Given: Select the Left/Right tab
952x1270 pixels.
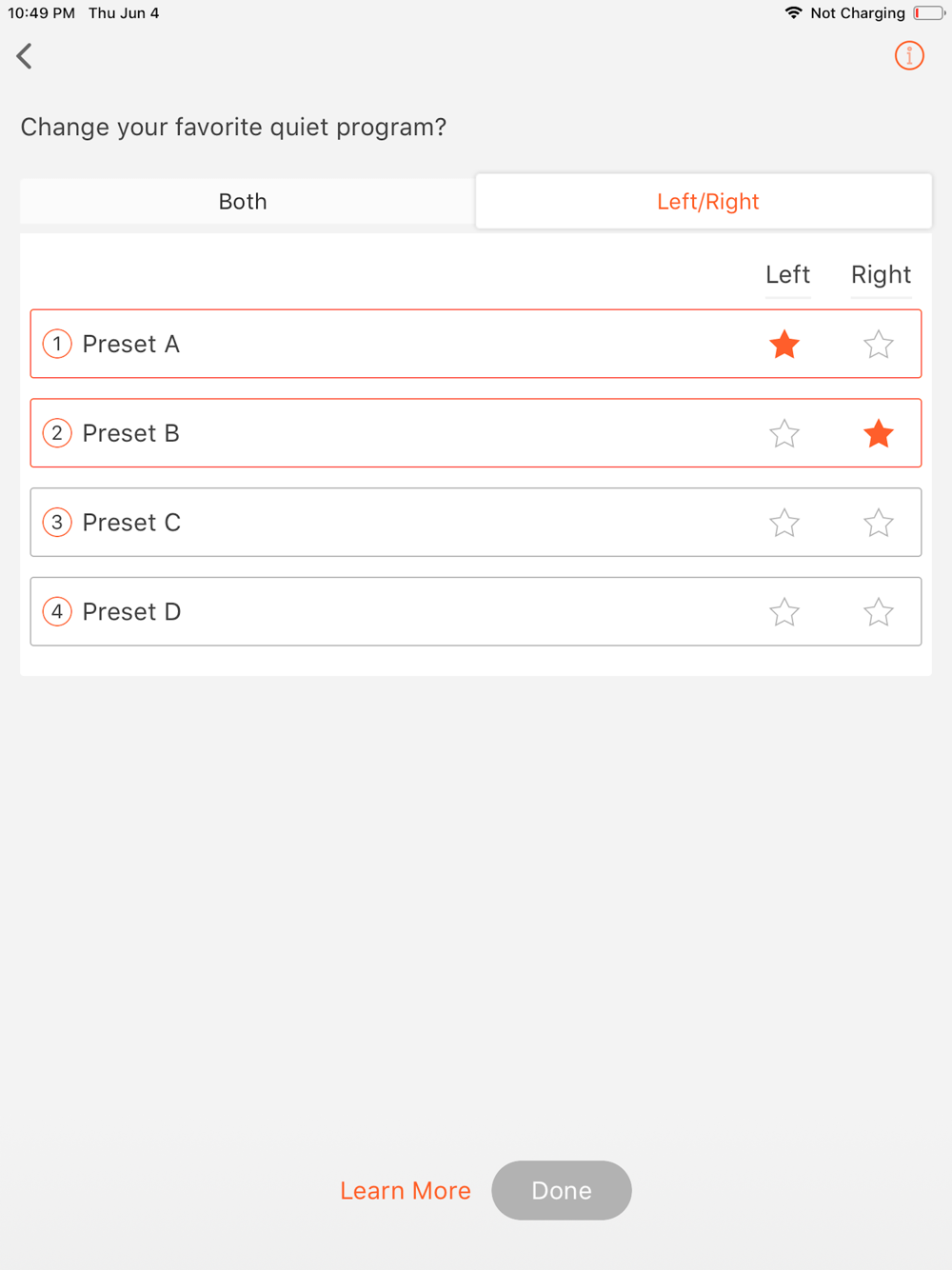Looking at the screenshot, I should click(x=706, y=202).
